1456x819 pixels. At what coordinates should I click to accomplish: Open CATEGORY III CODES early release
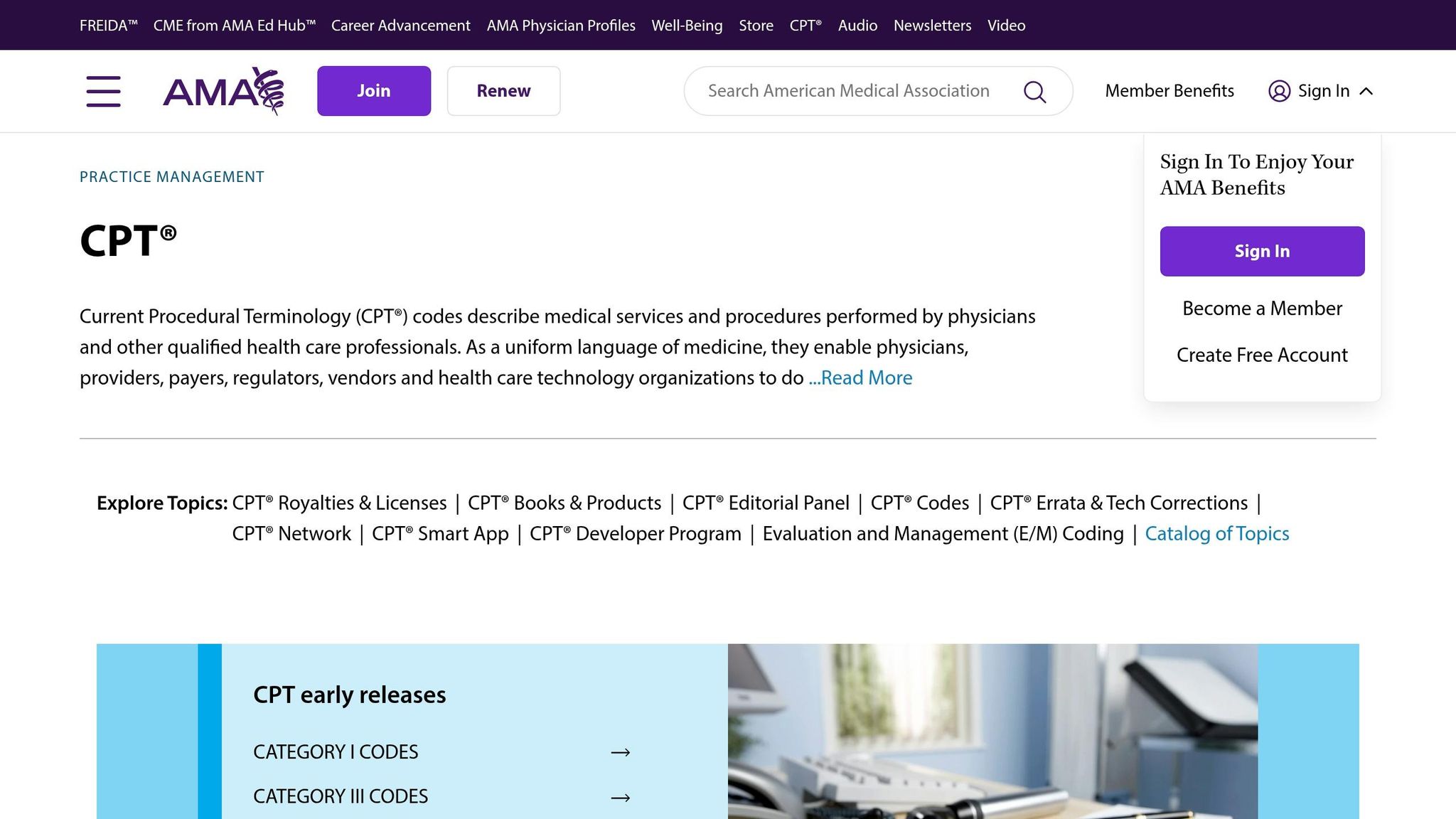tap(341, 796)
